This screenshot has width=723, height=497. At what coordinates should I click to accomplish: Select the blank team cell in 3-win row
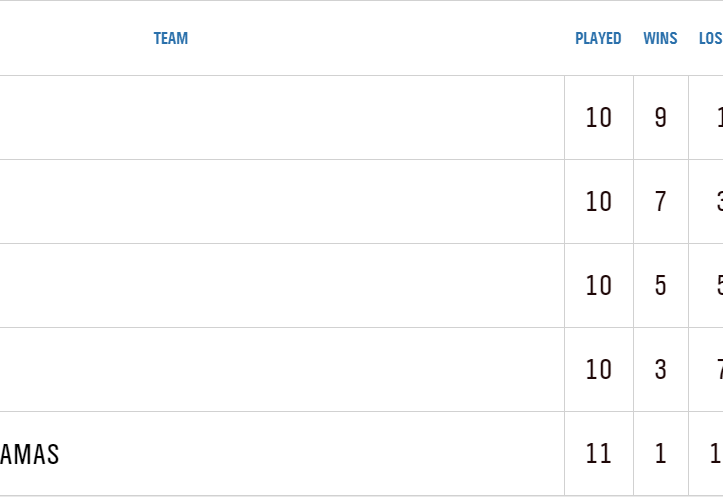click(x=280, y=369)
